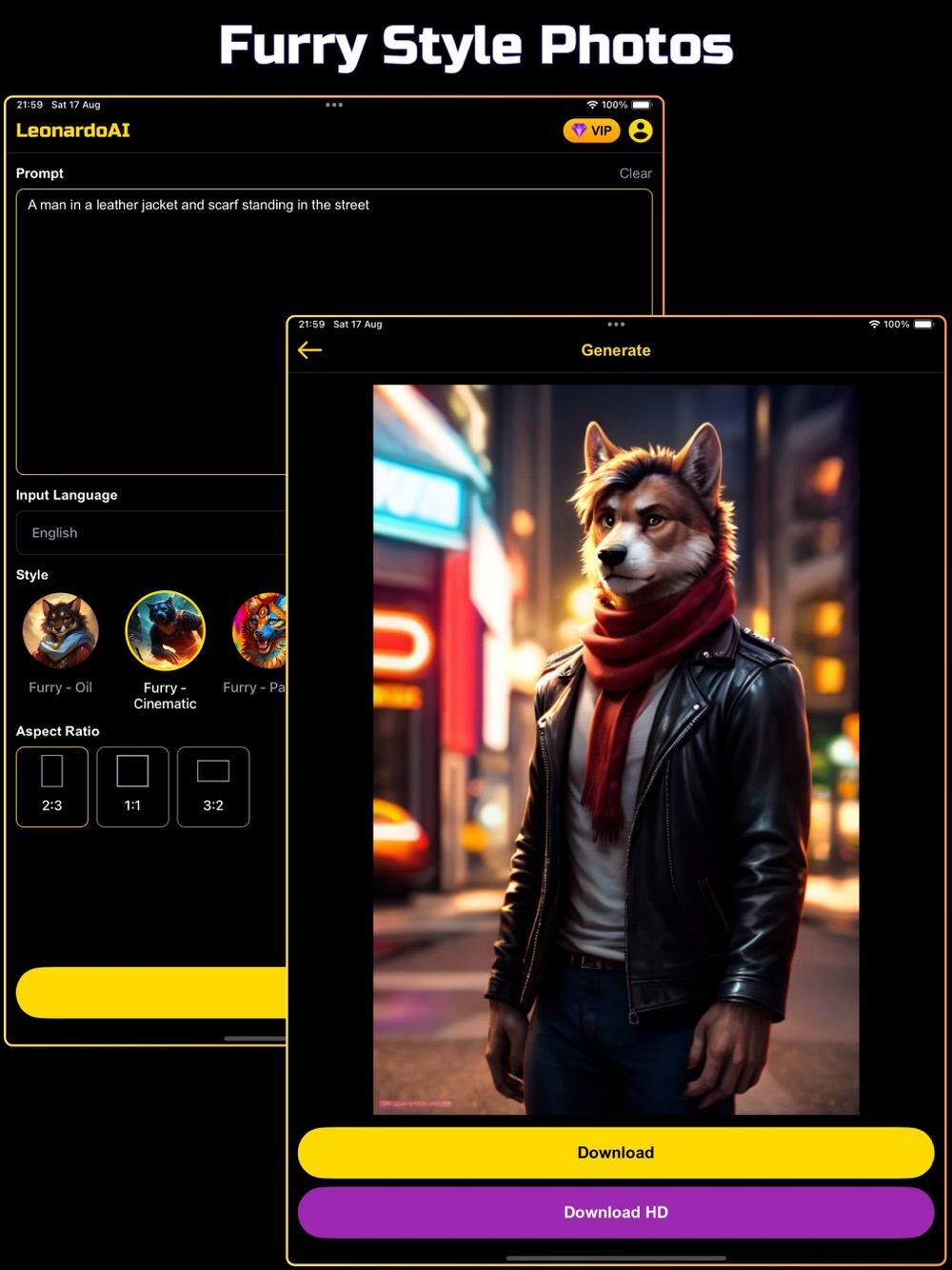
Task: Tap the LeonardoAI logo title
Action: pos(73,130)
